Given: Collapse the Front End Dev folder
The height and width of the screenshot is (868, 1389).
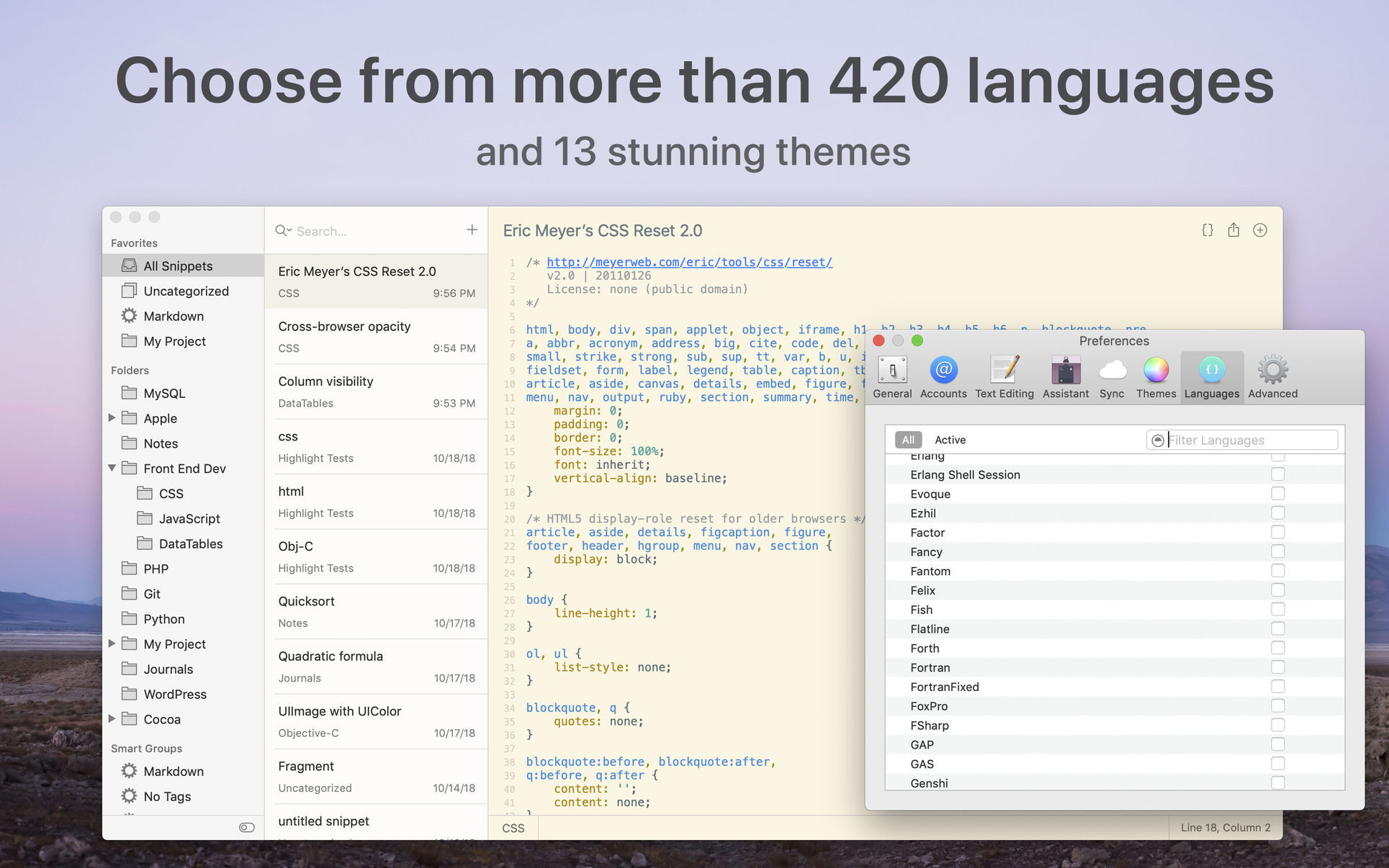Looking at the screenshot, I should point(112,468).
